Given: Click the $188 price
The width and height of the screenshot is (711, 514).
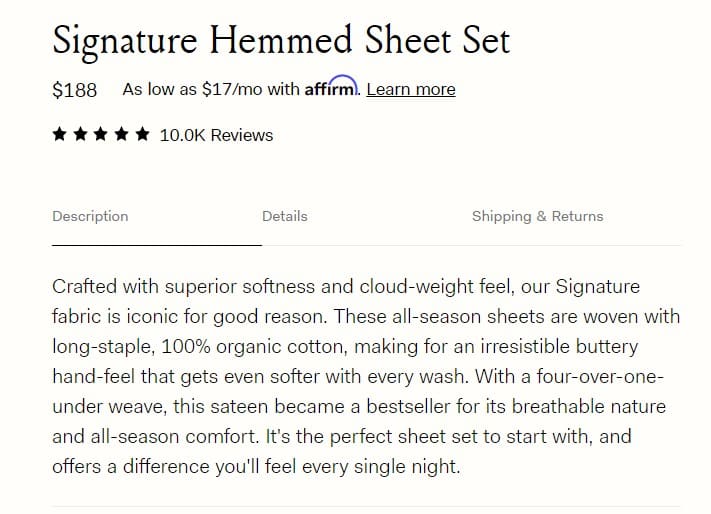Looking at the screenshot, I should pyautogui.click(x=74, y=90).
